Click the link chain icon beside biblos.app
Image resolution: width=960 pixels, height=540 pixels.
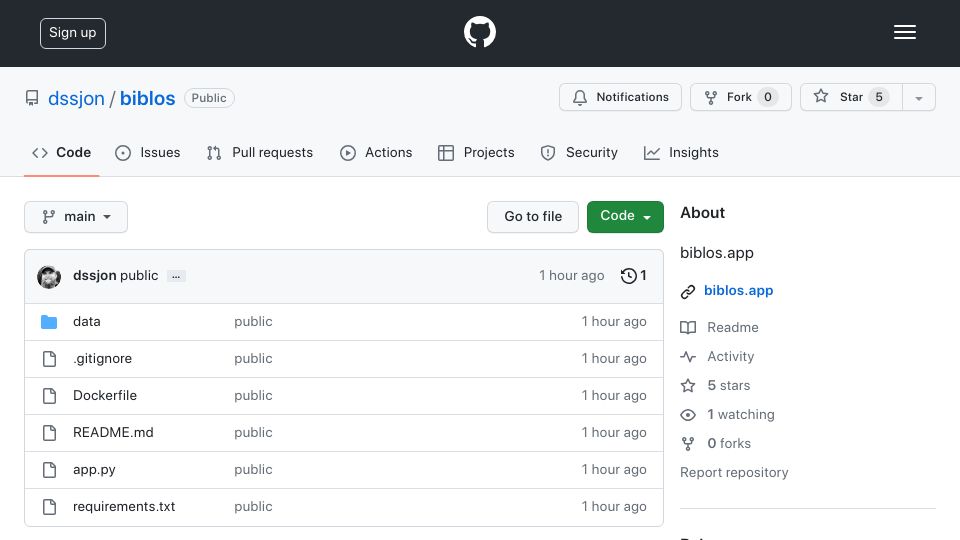688,292
